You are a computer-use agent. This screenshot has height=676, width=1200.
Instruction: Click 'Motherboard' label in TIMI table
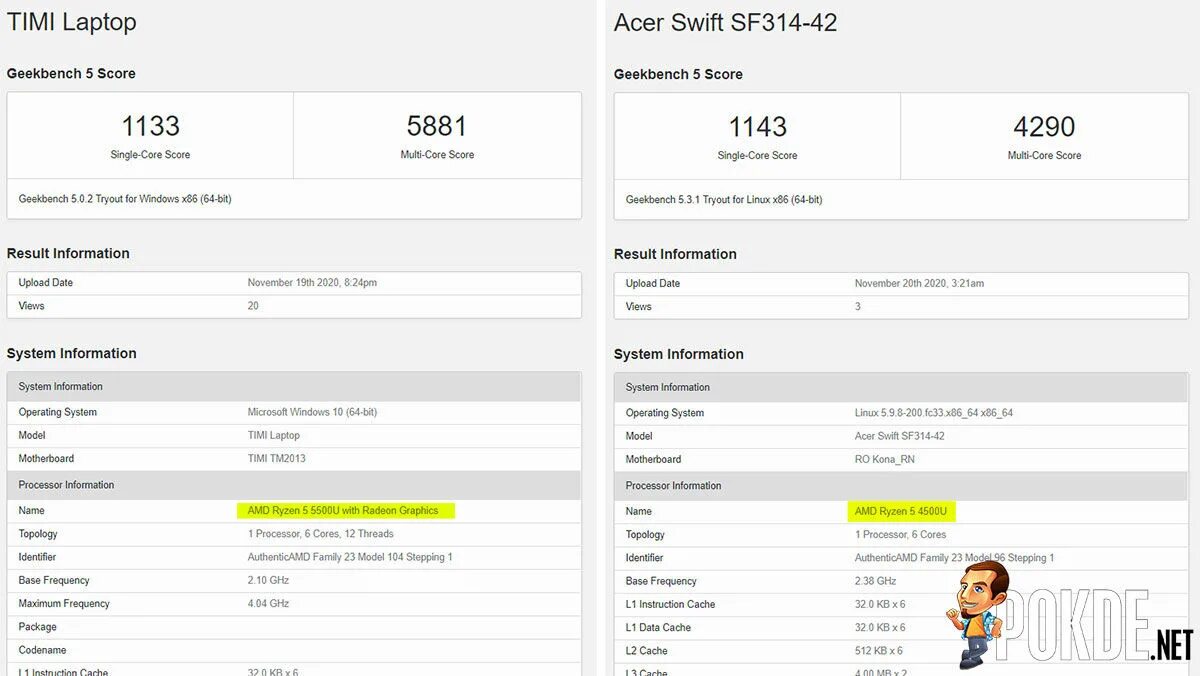46,459
